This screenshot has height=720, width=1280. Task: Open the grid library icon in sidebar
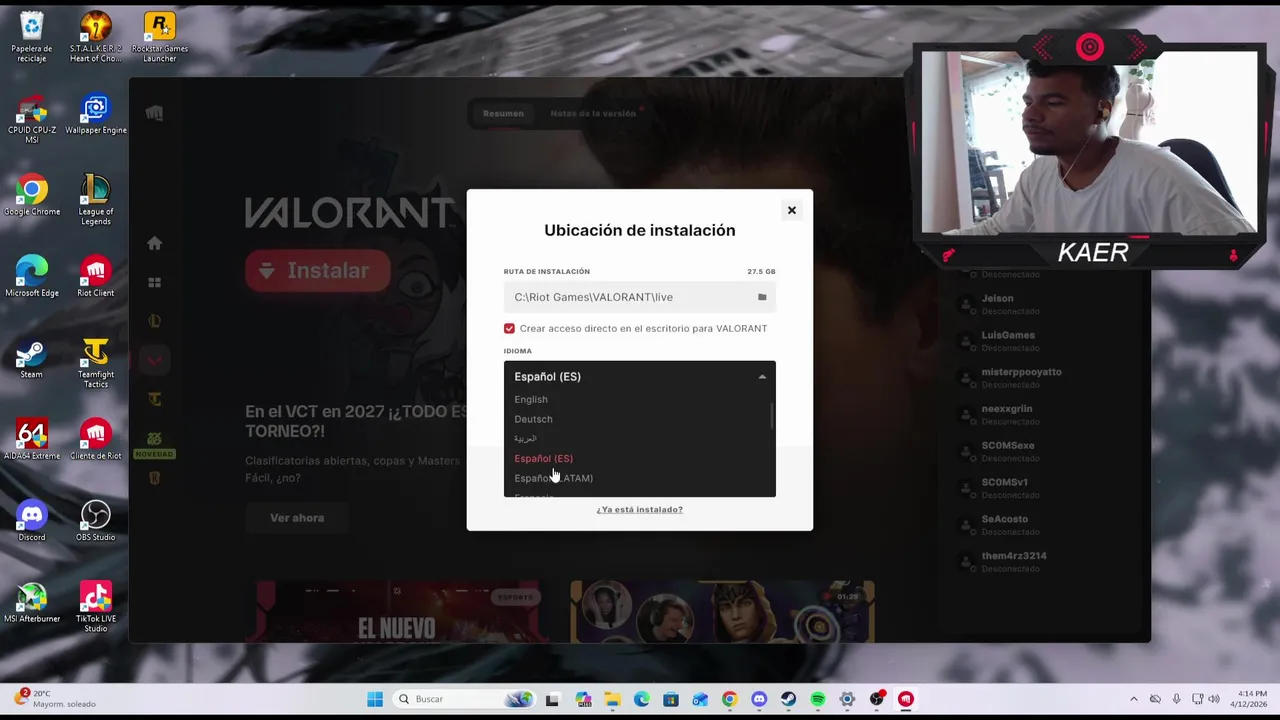pos(154,283)
